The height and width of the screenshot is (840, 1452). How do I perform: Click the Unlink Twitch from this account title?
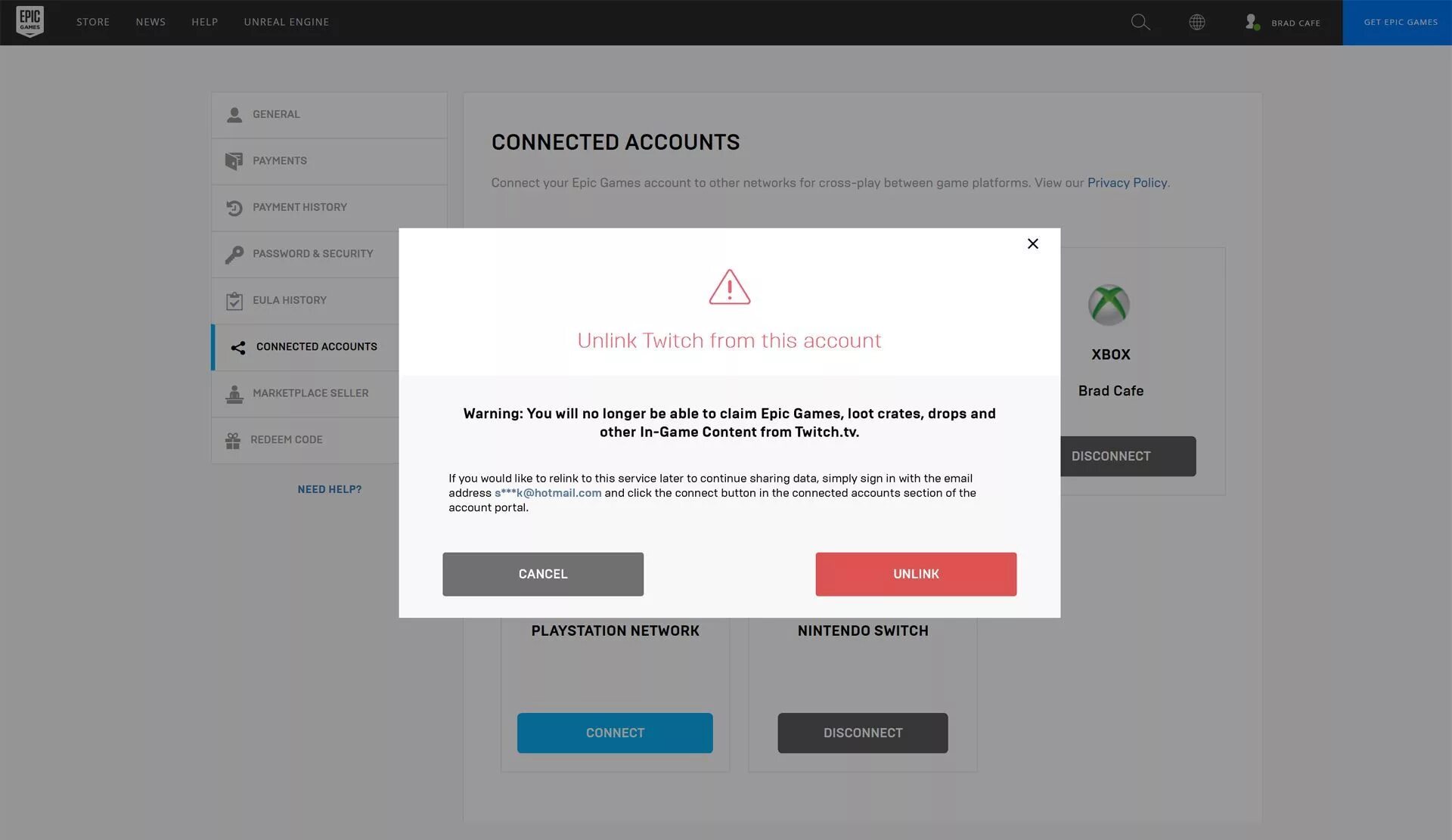[729, 340]
